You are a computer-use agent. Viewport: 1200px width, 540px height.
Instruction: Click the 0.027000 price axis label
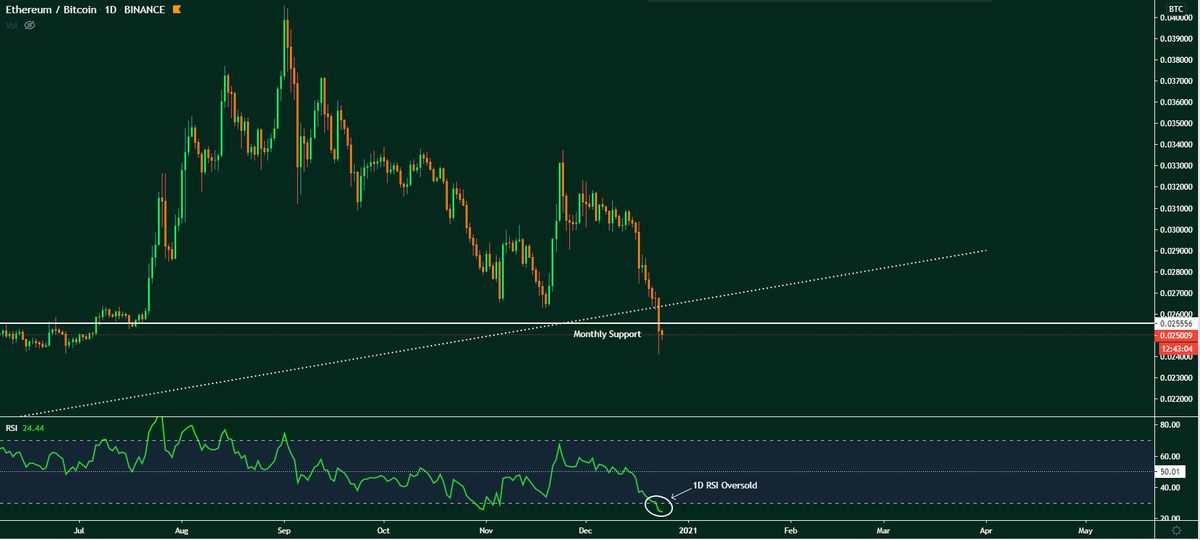click(1177, 293)
